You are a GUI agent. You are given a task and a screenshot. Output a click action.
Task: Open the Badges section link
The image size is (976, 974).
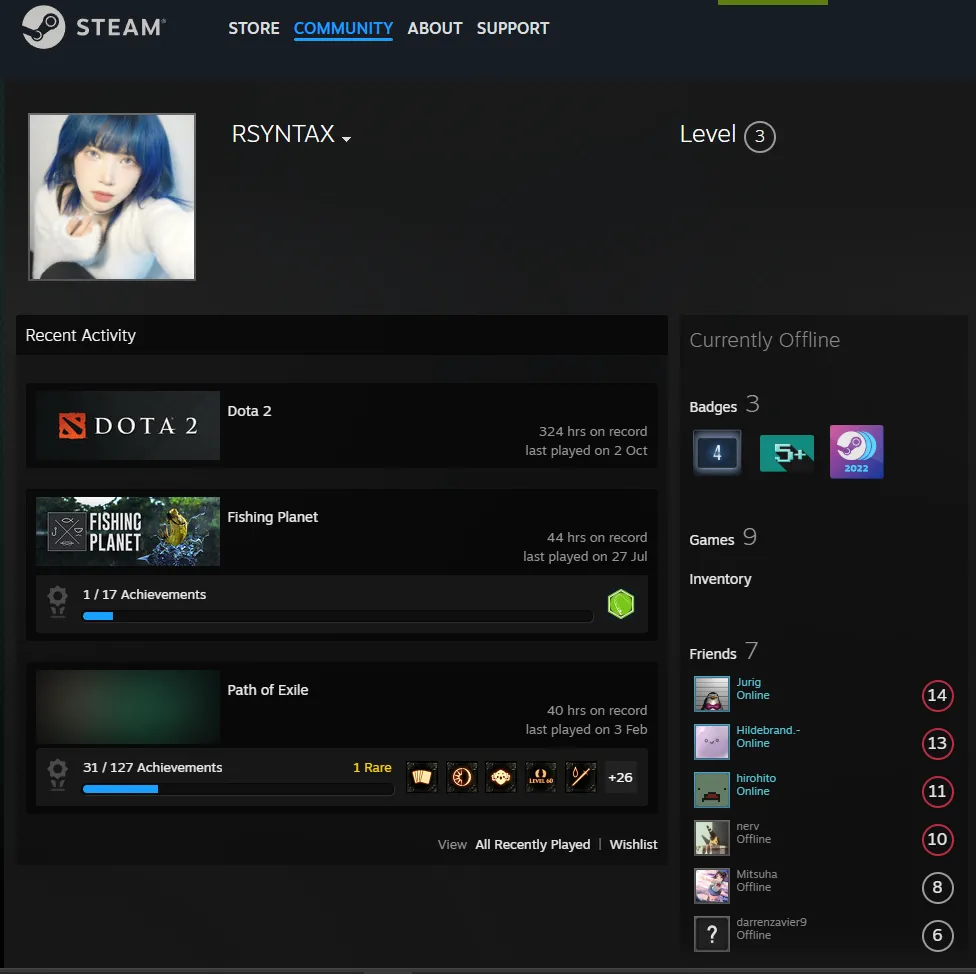[713, 407]
